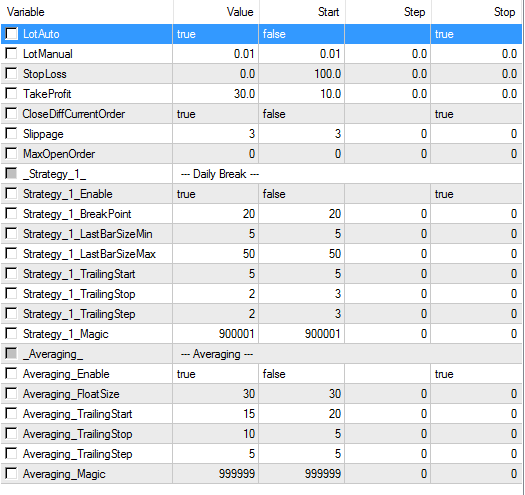Open CloseDiffCurrentOrder start value false
This screenshot has width=525, height=495.
tap(302, 114)
